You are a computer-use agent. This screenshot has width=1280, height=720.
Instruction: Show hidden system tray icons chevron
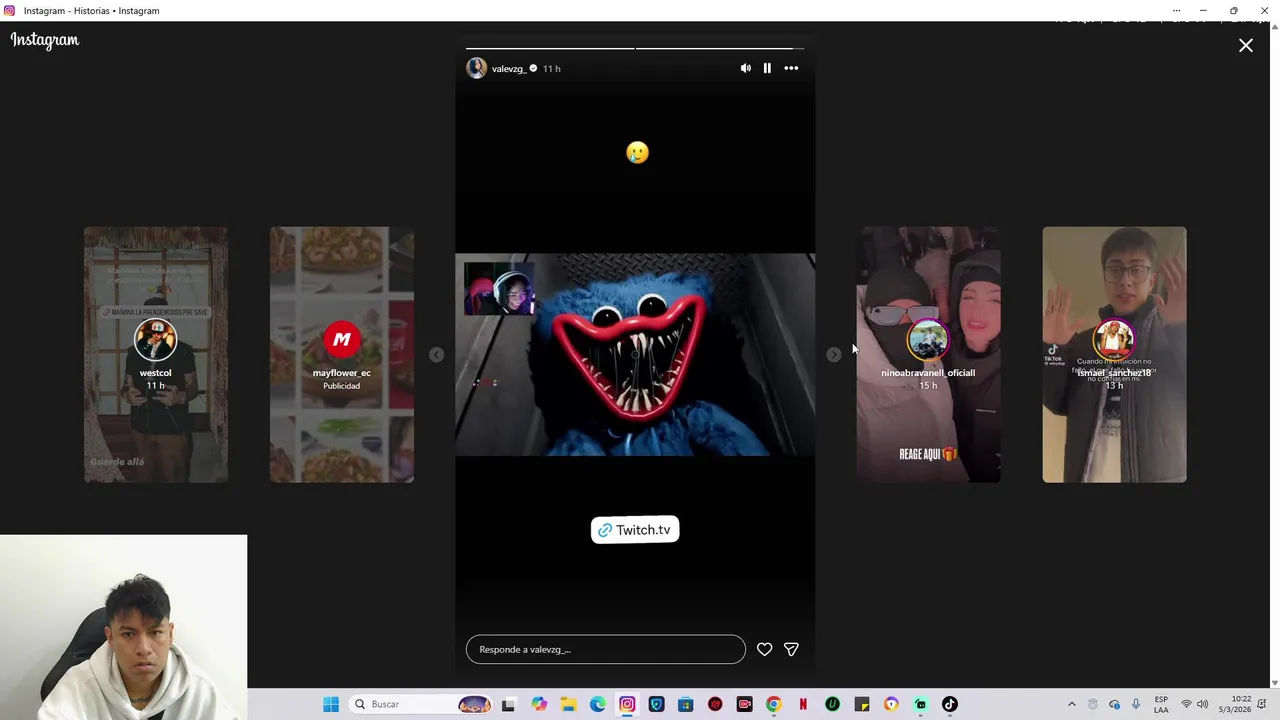click(x=1071, y=704)
